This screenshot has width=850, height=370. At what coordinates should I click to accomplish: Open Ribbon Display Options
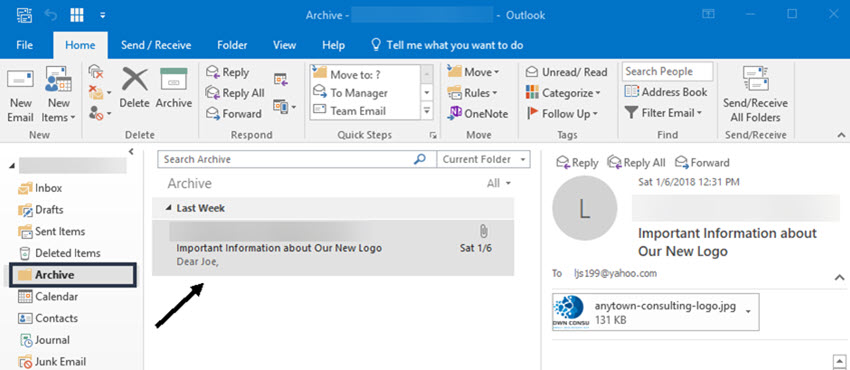708,14
